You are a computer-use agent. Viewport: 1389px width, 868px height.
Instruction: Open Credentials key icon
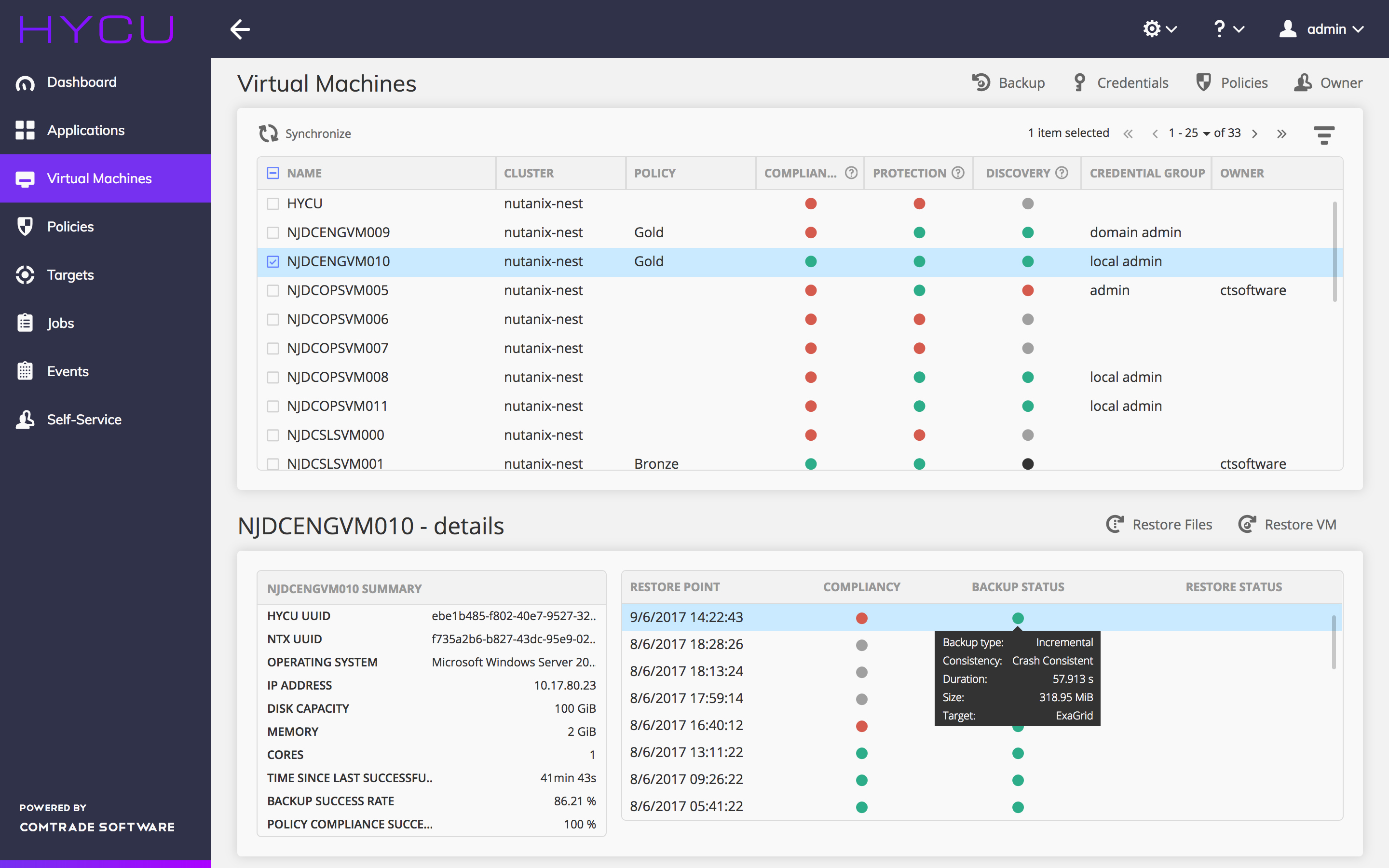1080,82
